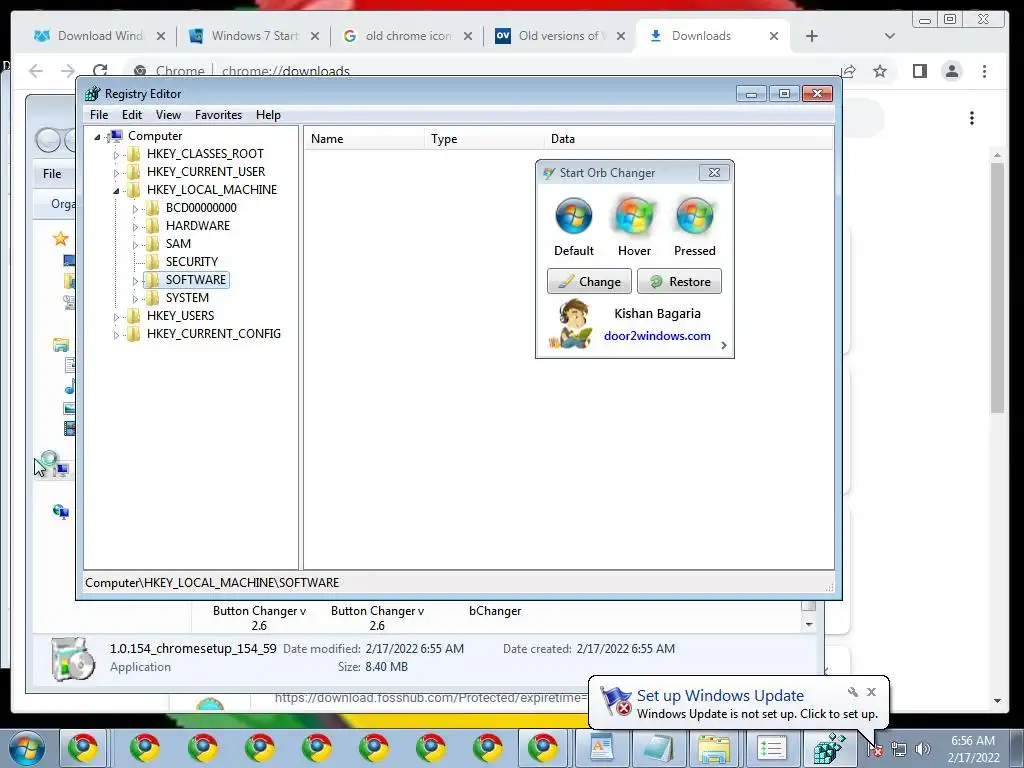Click the Kishan Bagaria avatar image
1024x768 pixels.
571,324
